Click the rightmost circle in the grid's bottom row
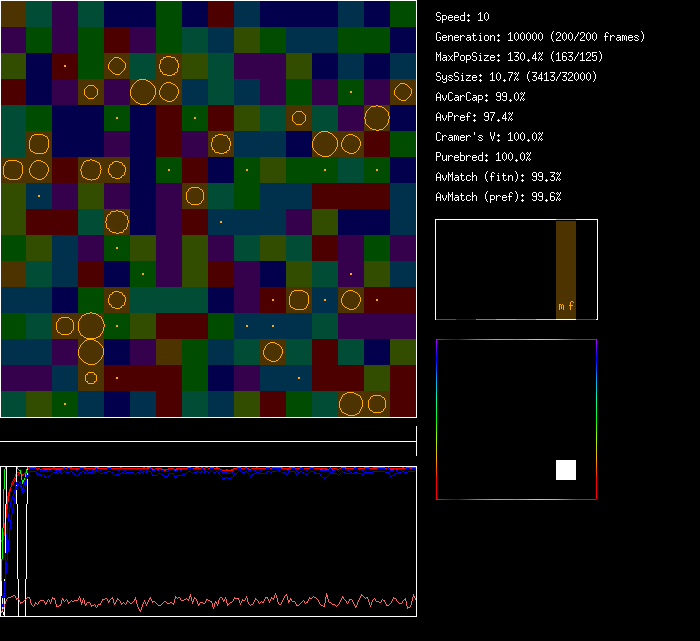The width and height of the screenshot is (700, 641). point(376,404)
